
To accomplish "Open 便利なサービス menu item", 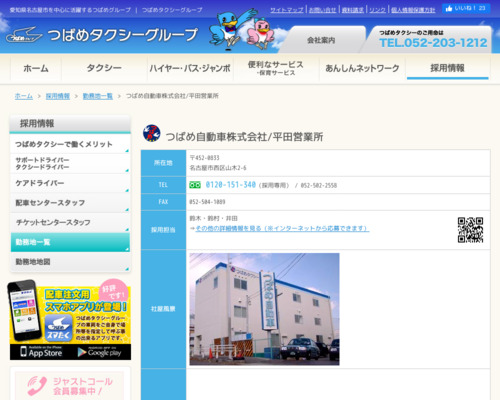I will coord(276,69).
